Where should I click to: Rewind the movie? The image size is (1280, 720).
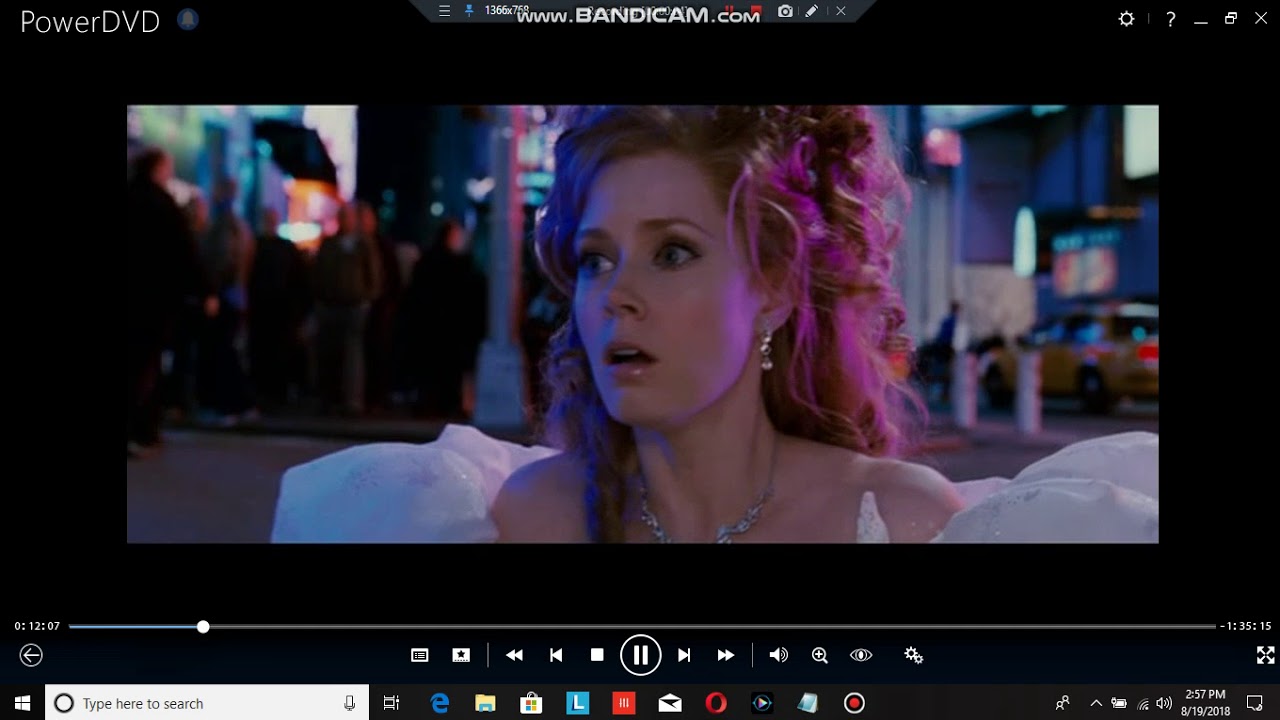514,655
